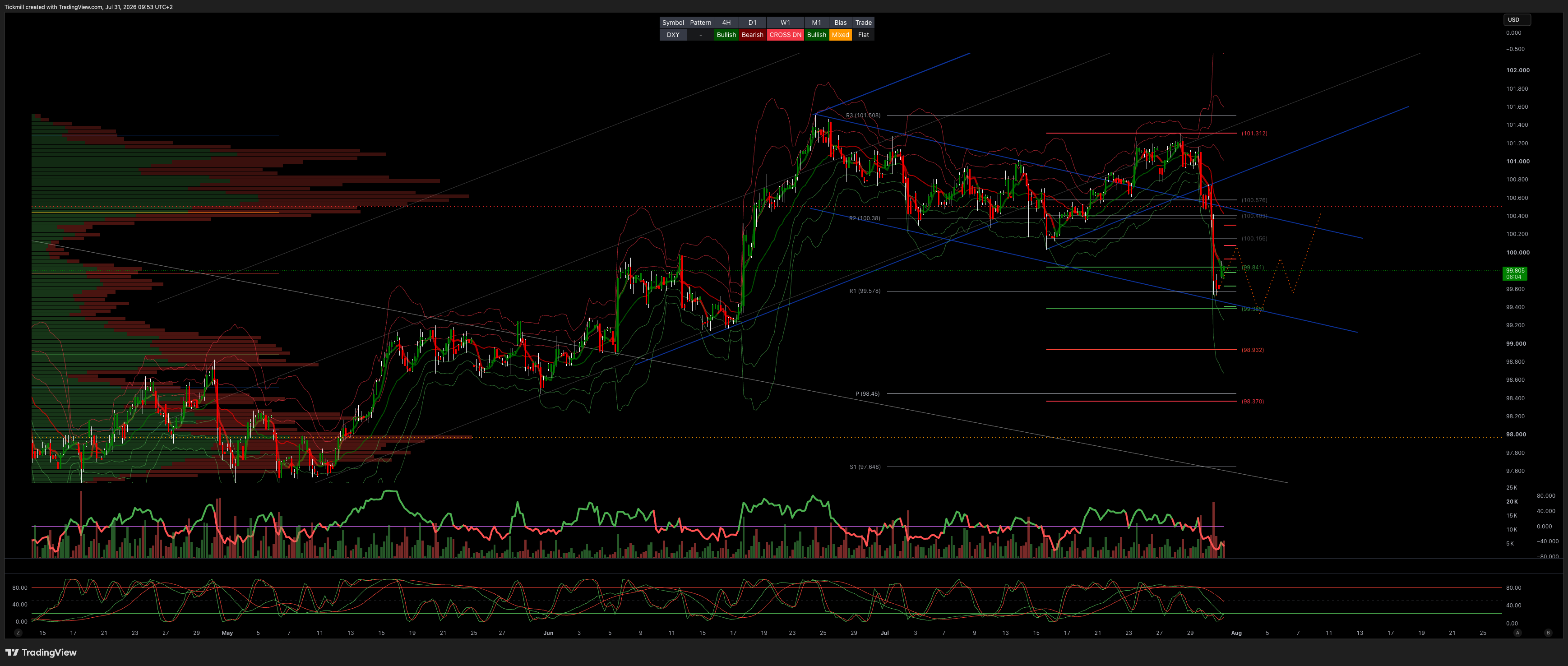Click the (100.156) level label
This screenshot has width=1568, height=666.
[1254, 239]
